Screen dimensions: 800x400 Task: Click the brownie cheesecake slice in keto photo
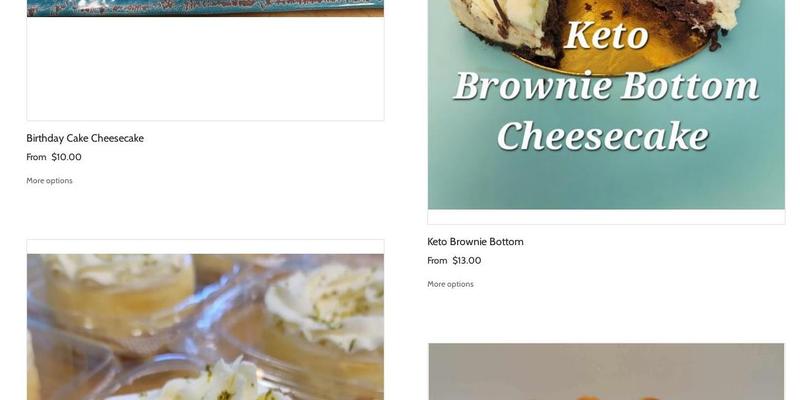pyautogui.click(x=510, y=26)
